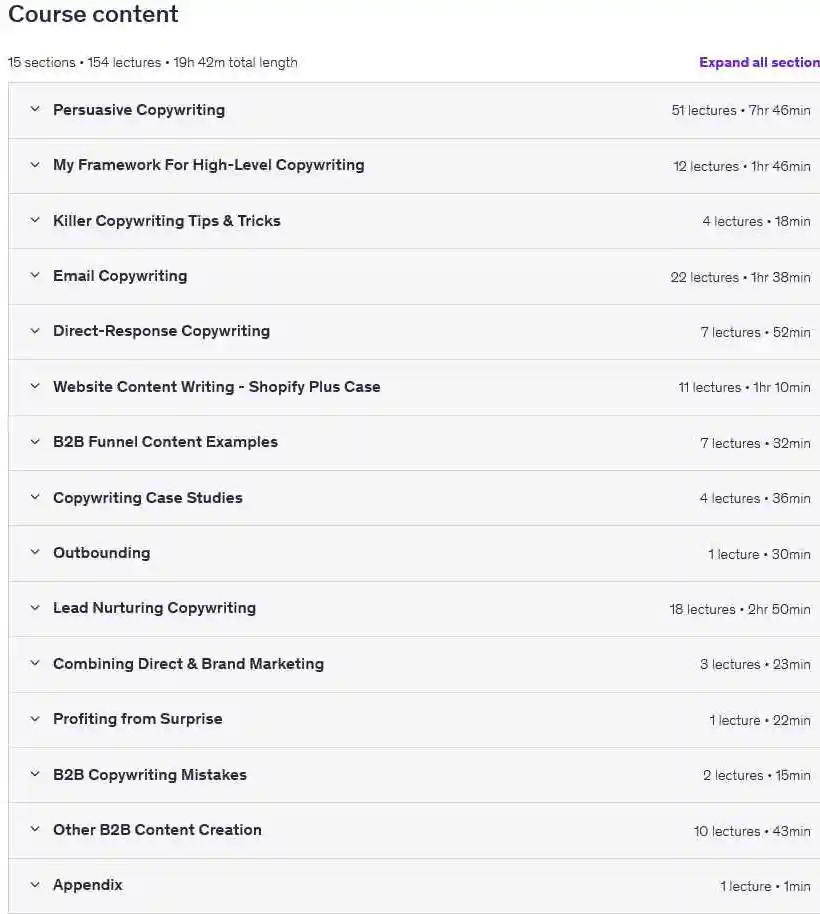This screenshot has height=914, width=820.
Task: Click the 51 lectures • 7hr 46min label
Action: coord(741,110)
